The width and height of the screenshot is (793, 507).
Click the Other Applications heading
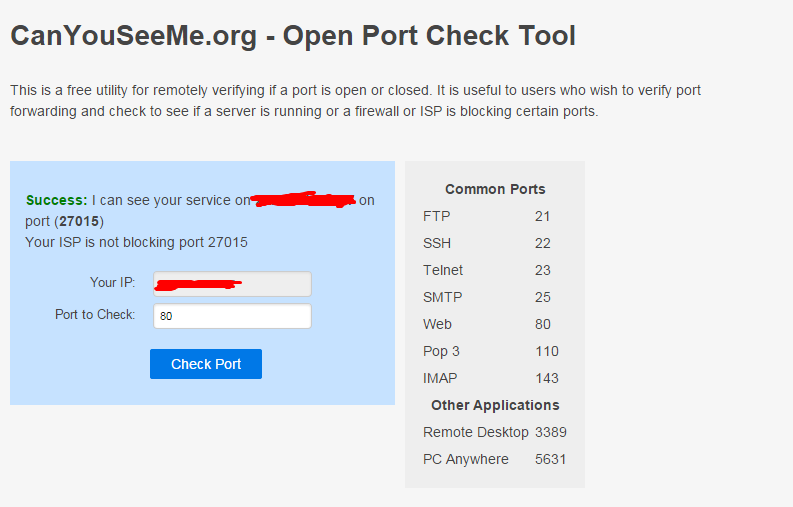click(495, 405)
